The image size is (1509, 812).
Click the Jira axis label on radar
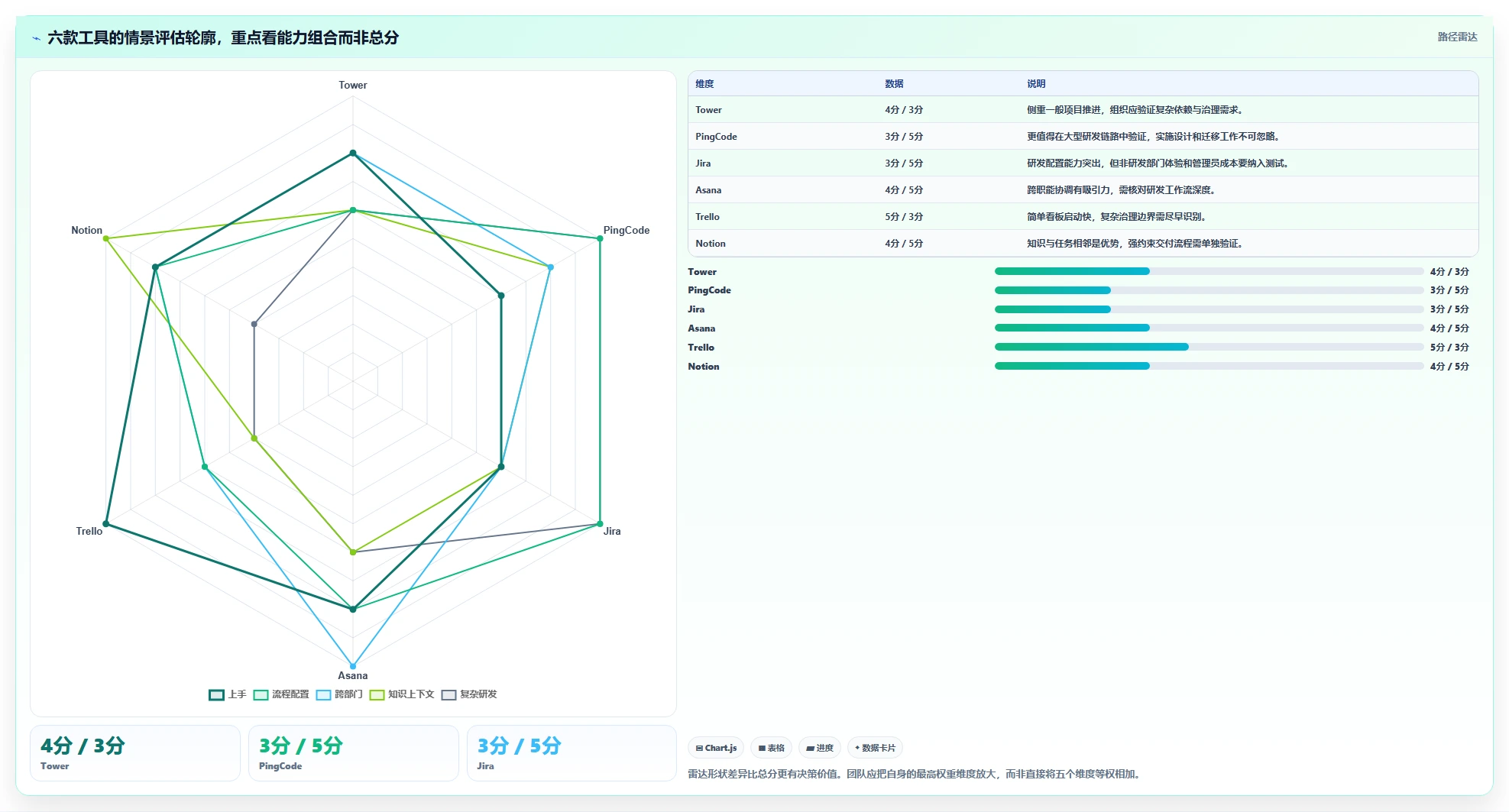click(612, 531)
